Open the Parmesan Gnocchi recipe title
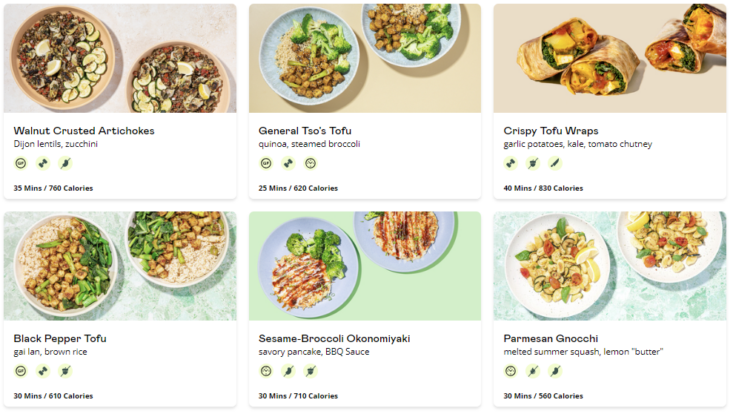The height and width of the screenshot is (417, 733). [x=553, y=338]
